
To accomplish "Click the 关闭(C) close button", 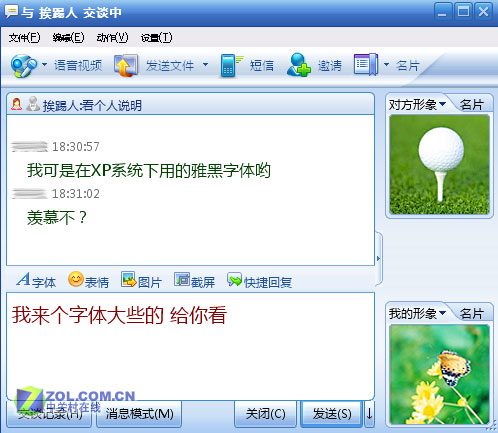I will 265,414.
